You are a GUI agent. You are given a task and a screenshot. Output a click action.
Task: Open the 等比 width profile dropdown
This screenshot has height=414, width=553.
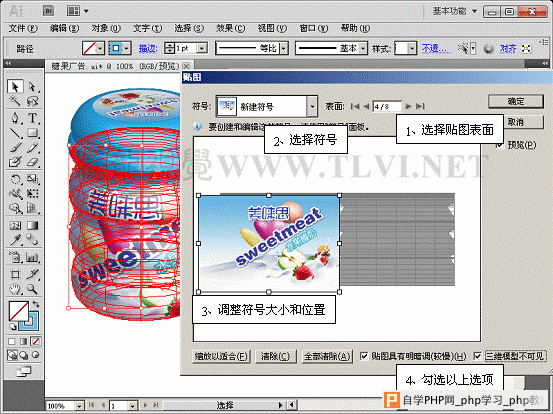(284, 48)
